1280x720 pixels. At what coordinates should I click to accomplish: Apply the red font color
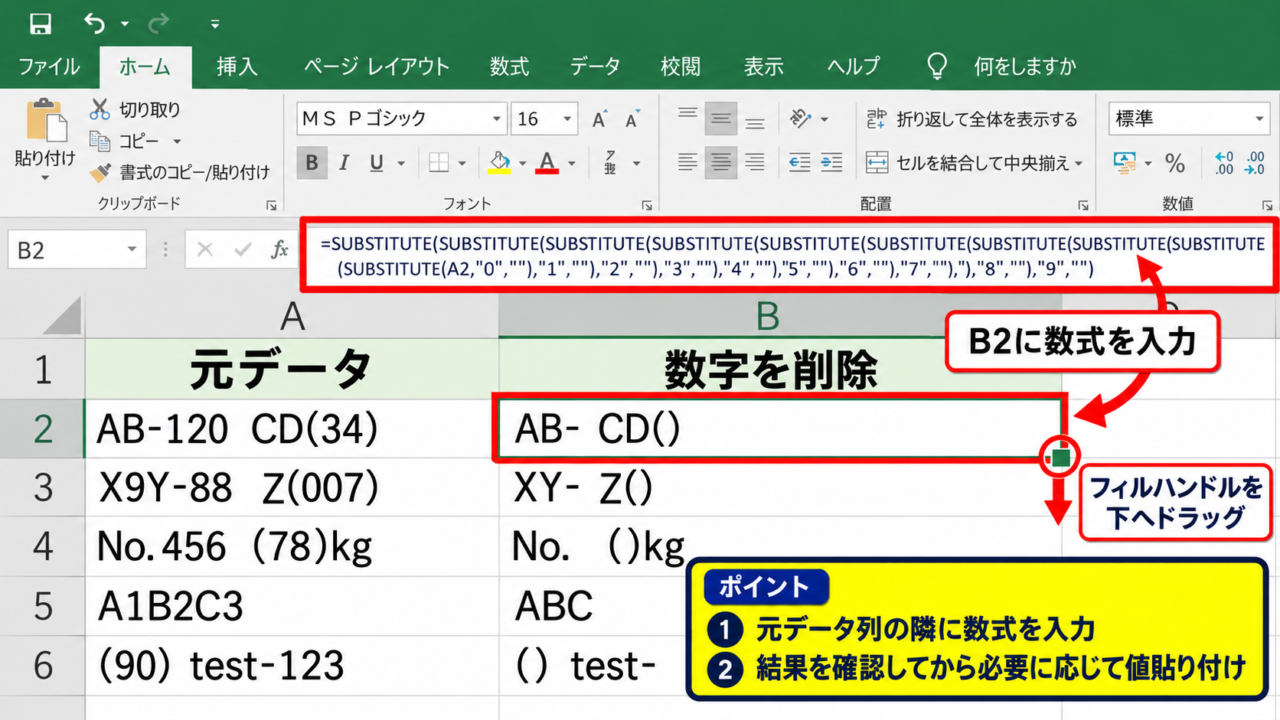click(546, 163)
